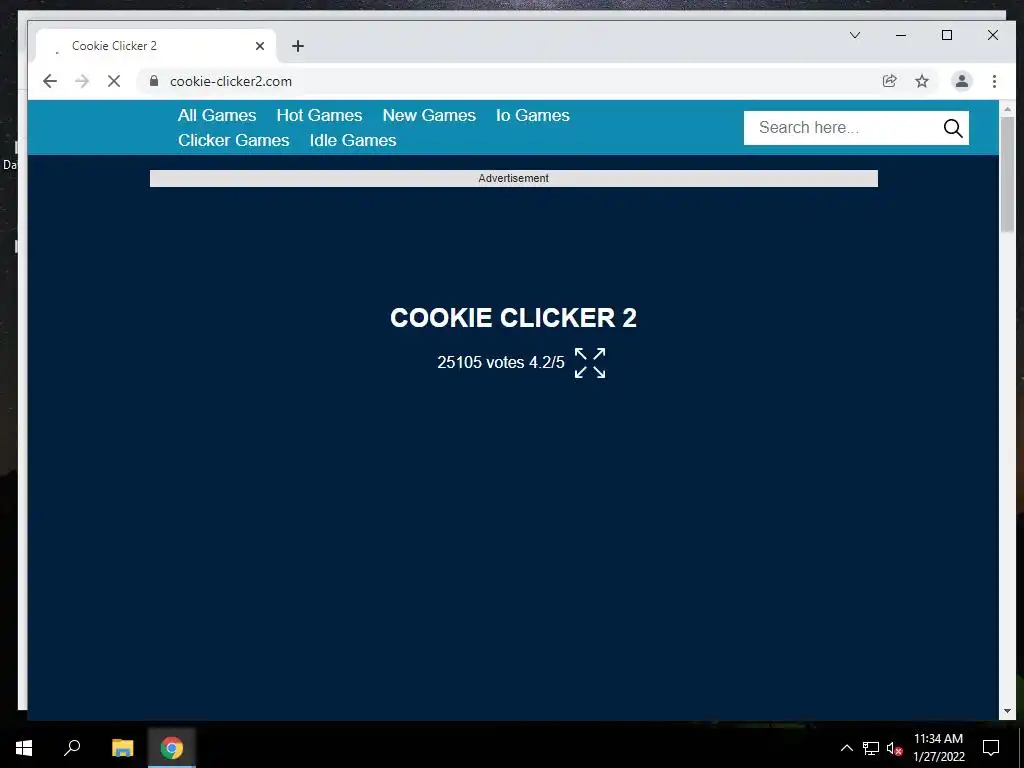This screenshot has height=768, width=1024.
Task: Open the Windows Start menu
Action: (x=24, y=748)
